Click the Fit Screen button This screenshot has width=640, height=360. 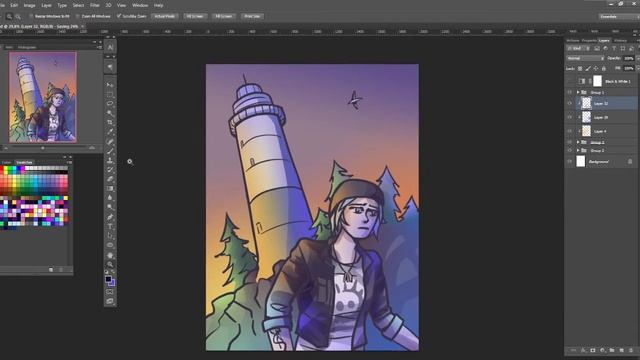tap(195, 16)
